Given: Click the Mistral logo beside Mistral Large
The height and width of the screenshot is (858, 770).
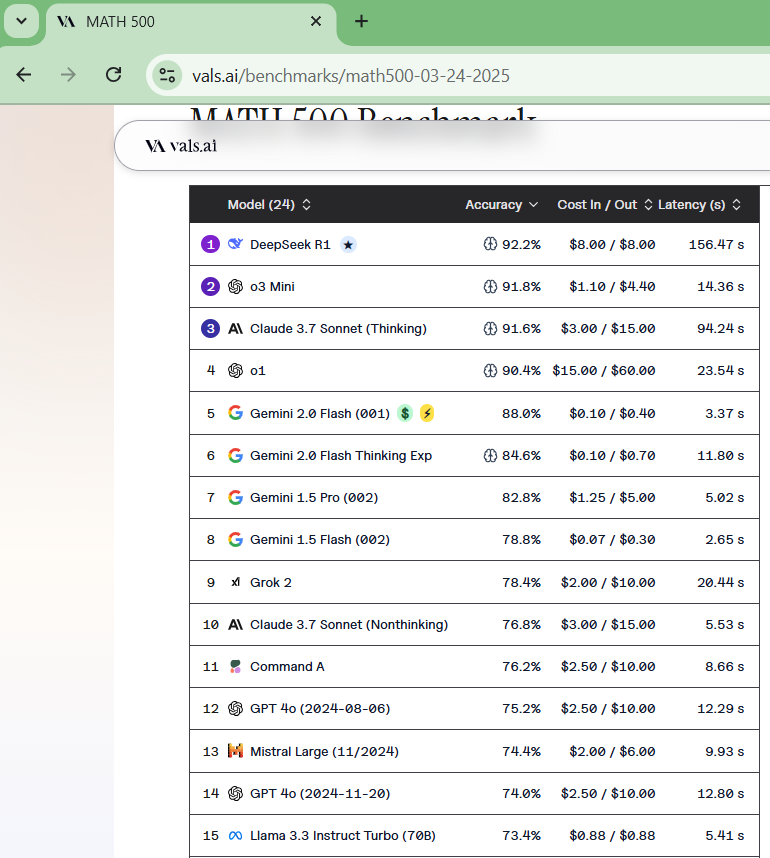Looking at the screenshot, I should (x=235, y=751).
